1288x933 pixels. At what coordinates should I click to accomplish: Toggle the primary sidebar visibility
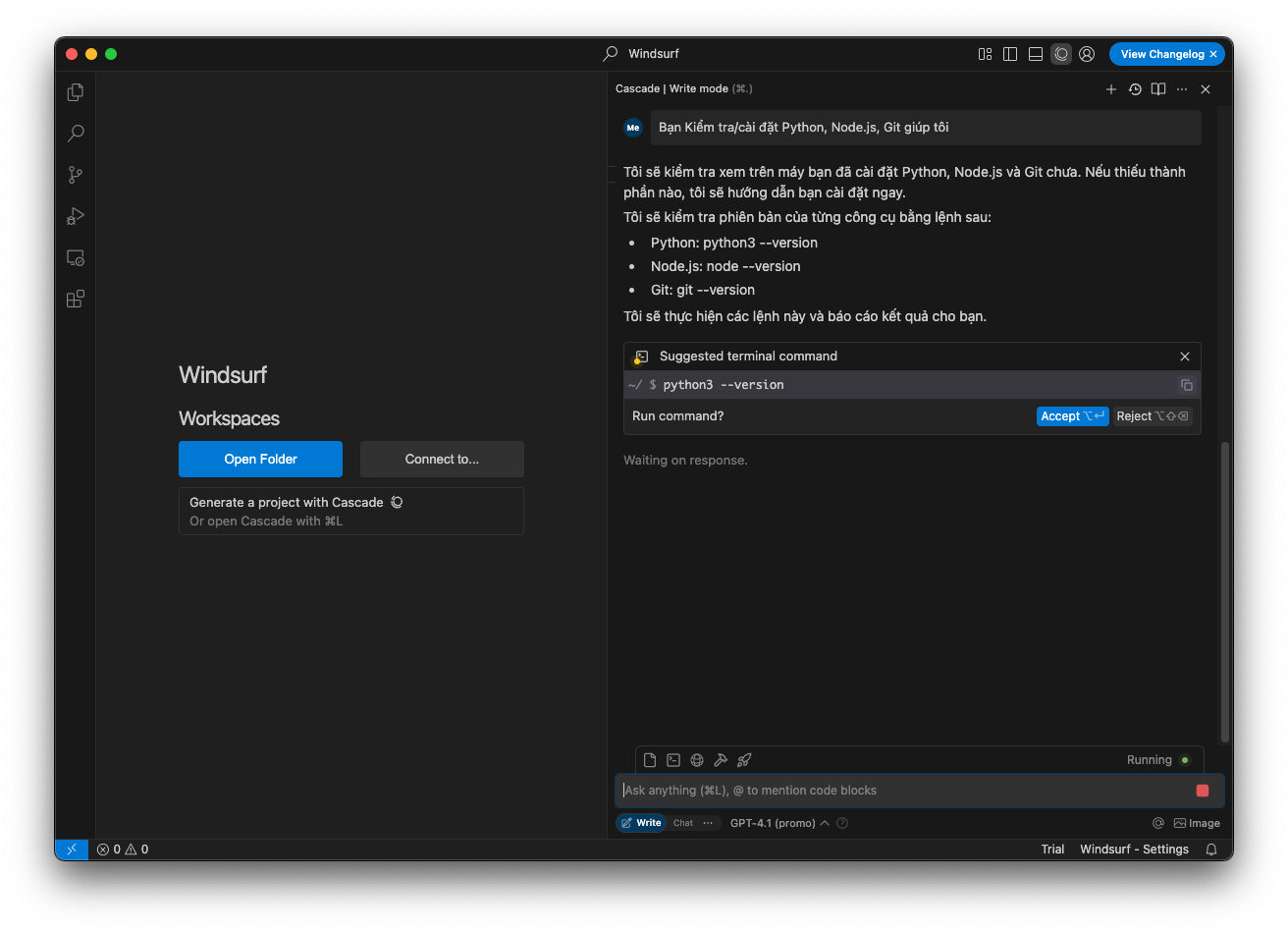tap(1010, 54)
